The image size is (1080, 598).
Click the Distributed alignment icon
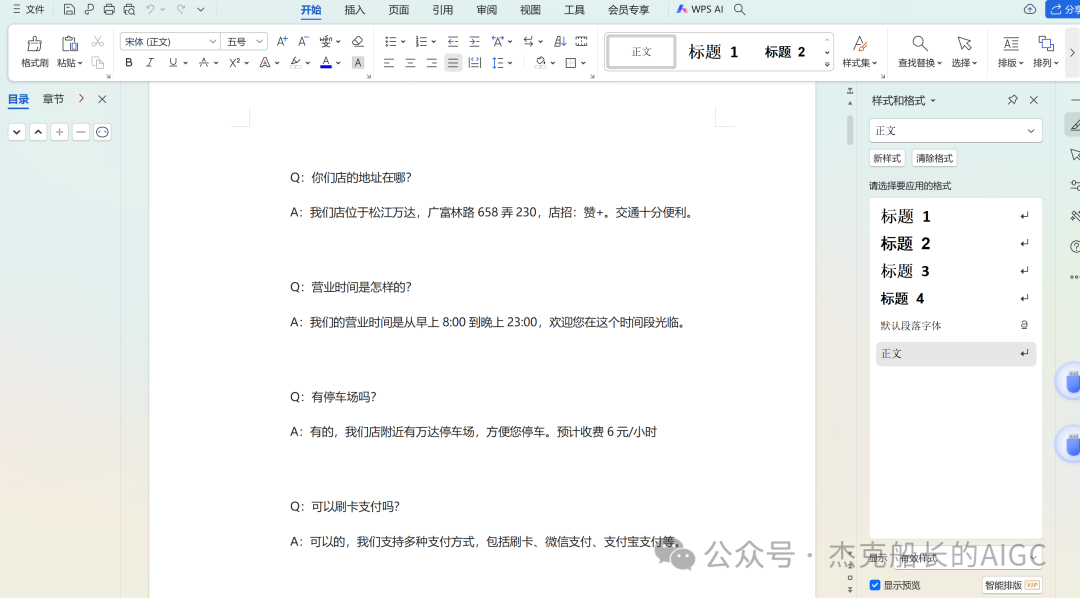pos(475,63)
